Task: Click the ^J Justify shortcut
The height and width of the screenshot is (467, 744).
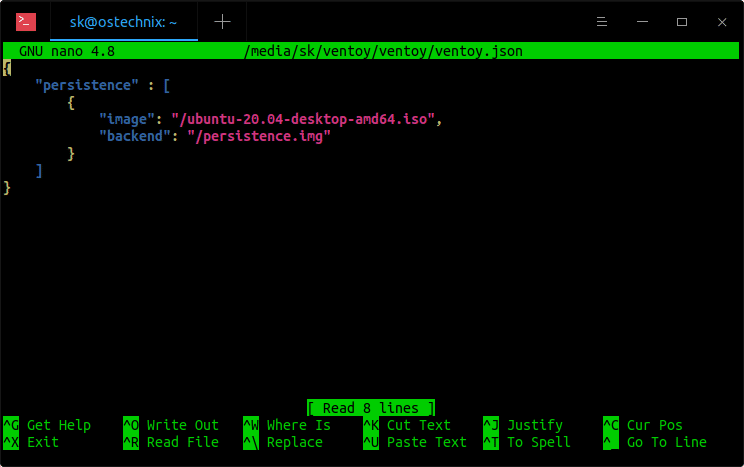Action: click(x=523, y=425)
